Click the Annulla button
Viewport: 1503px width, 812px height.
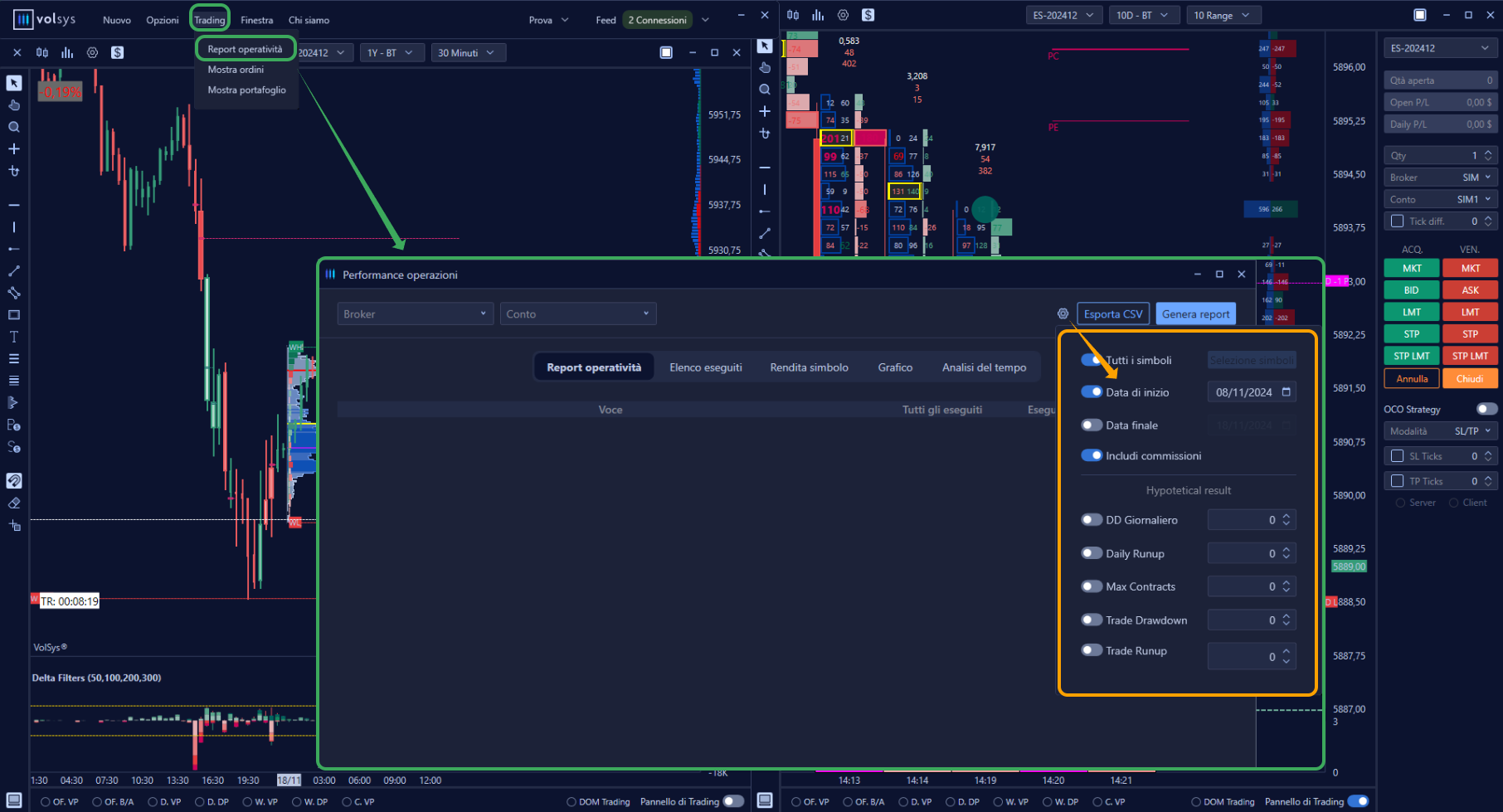(x=1412, y=378)
